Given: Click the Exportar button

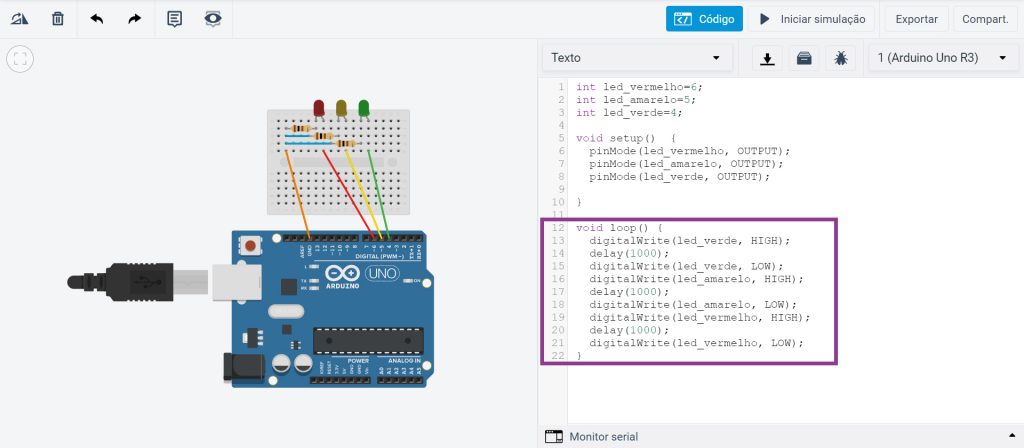Looking at the screenshot, I should point(916,19).
